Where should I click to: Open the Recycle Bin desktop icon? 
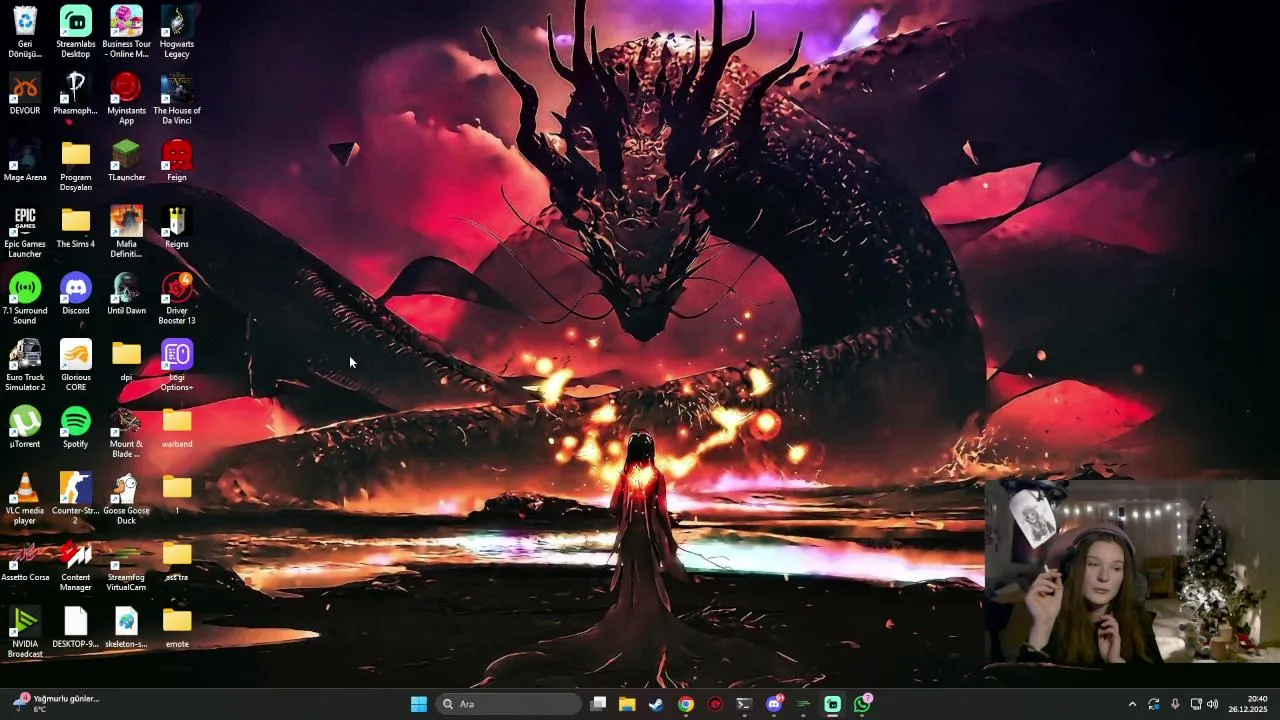pyautogui.click(x=25, y=32)
